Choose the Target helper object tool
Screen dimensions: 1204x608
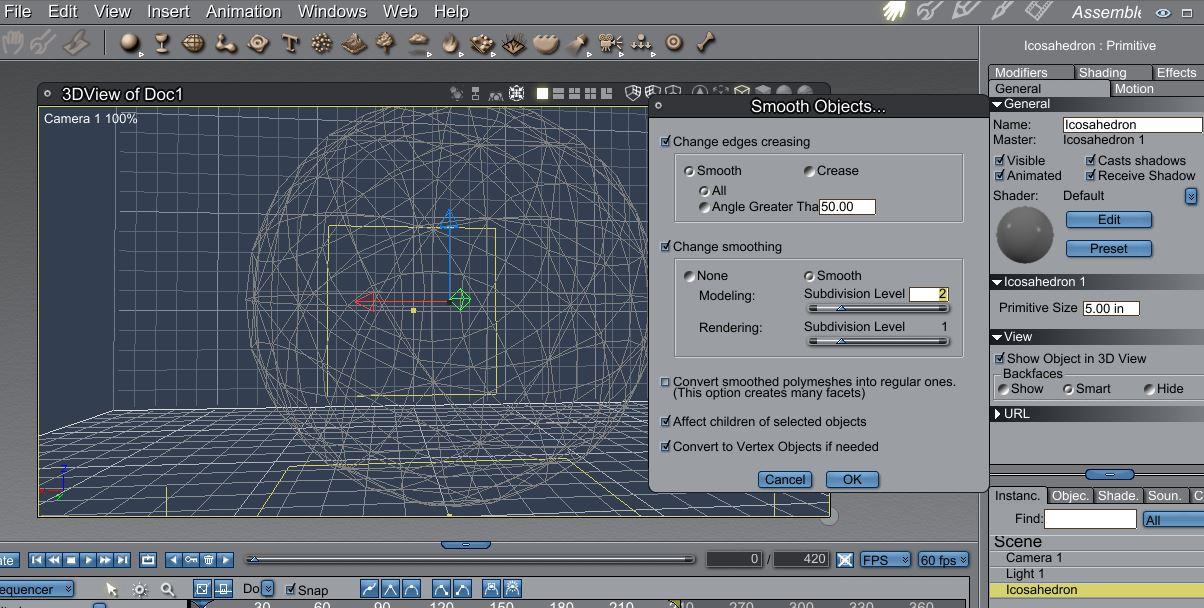pyautogui.click(x=674, y=43)
